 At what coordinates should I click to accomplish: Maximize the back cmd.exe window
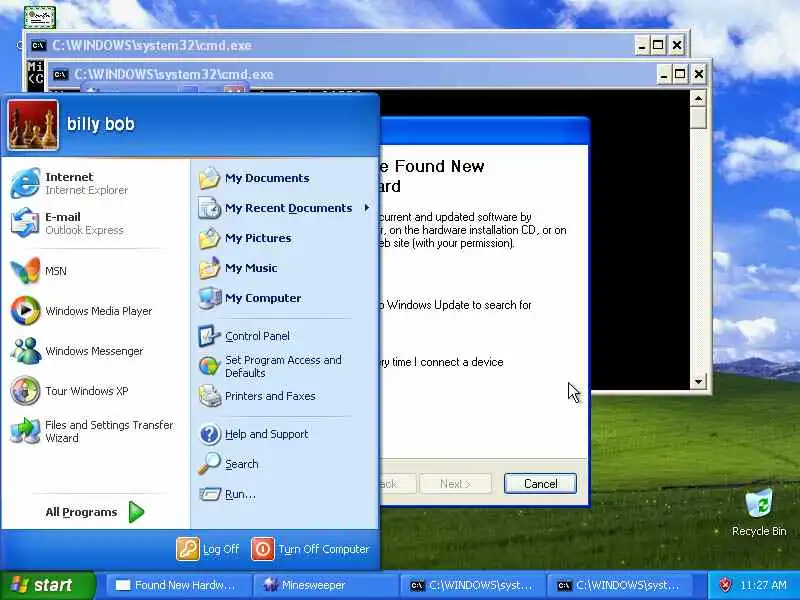pyautogui.click(x=658, y=45)
